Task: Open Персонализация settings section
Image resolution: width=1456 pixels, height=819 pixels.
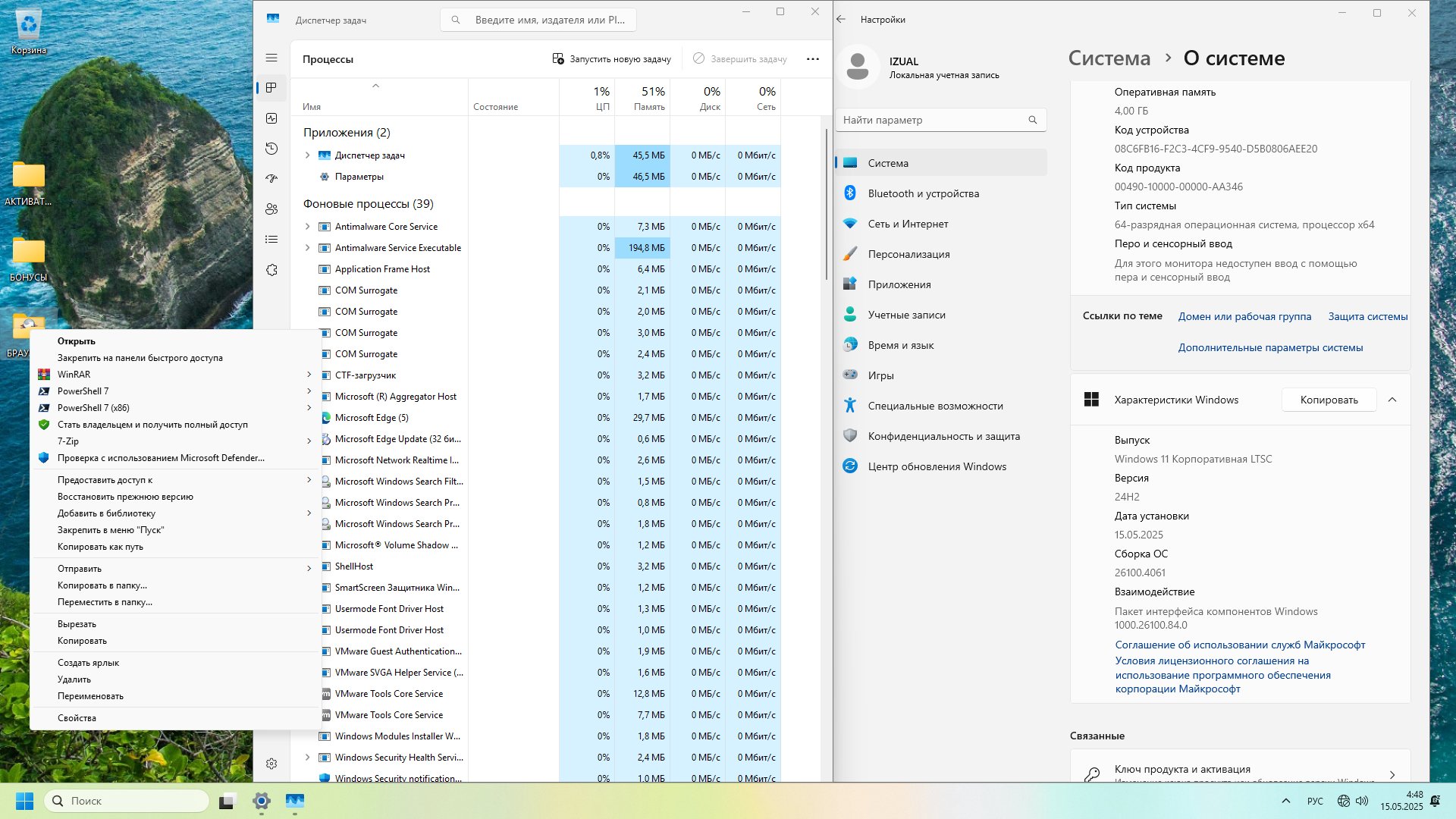Action: 941,254
